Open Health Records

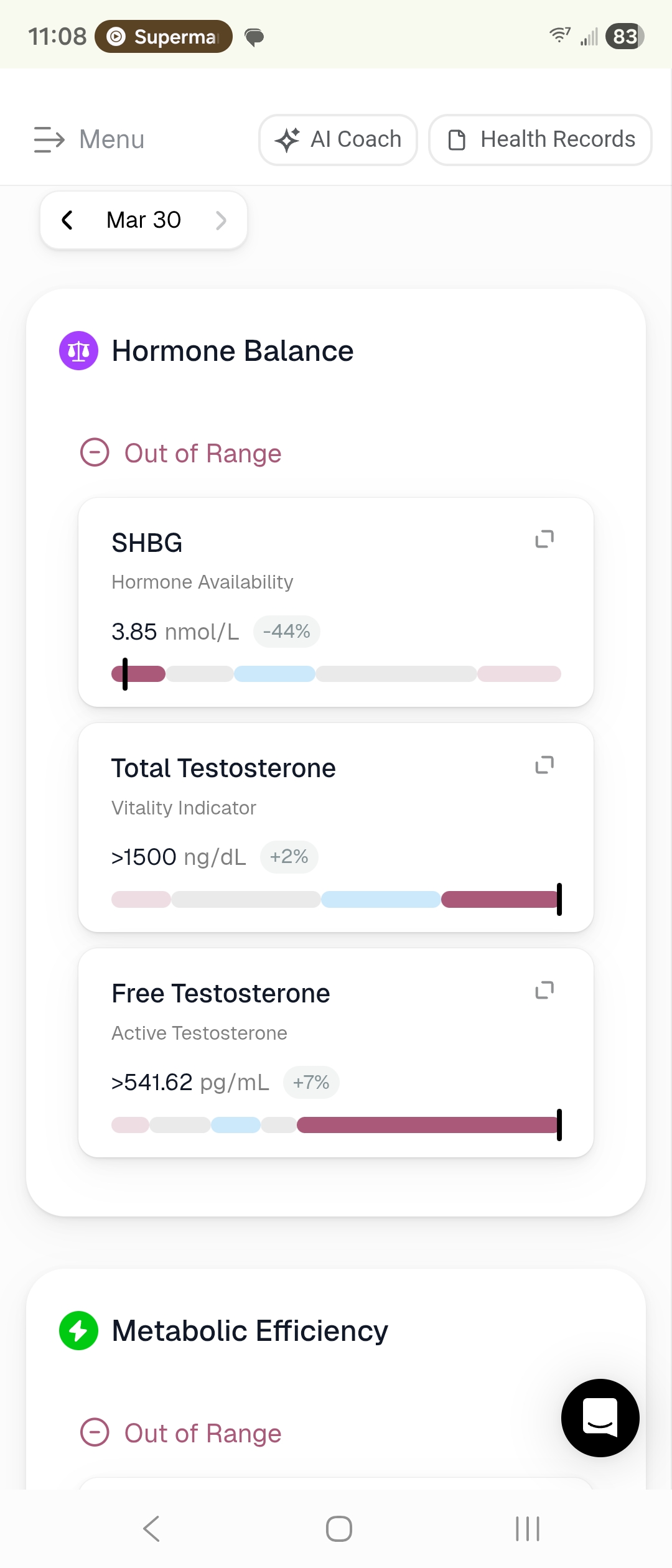click(x=540, y=139)
